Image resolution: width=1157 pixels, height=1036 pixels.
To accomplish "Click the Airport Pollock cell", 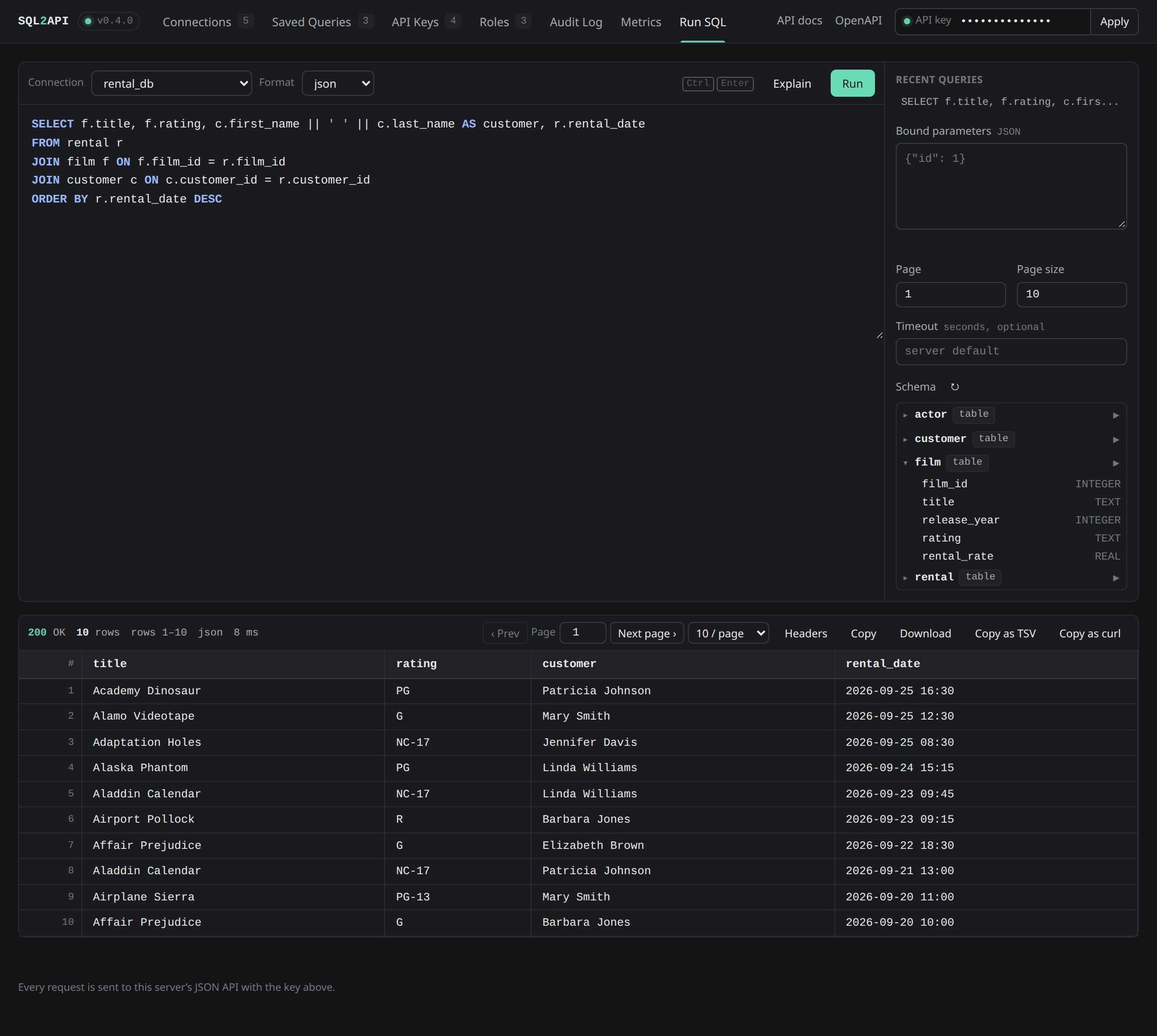I will pyautogui.click(x=233, y=819).
